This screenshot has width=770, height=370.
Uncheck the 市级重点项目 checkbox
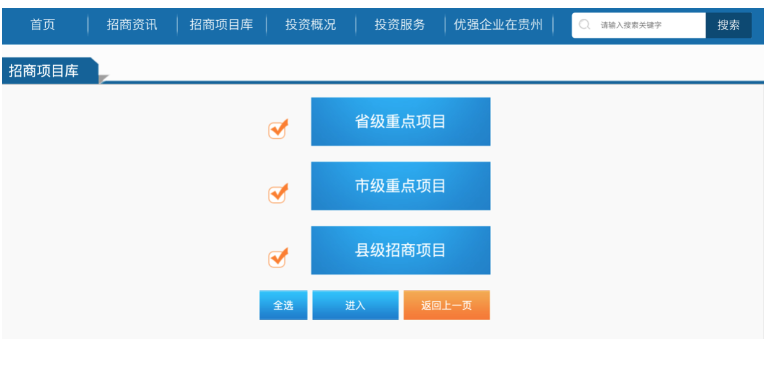[277, 194]
